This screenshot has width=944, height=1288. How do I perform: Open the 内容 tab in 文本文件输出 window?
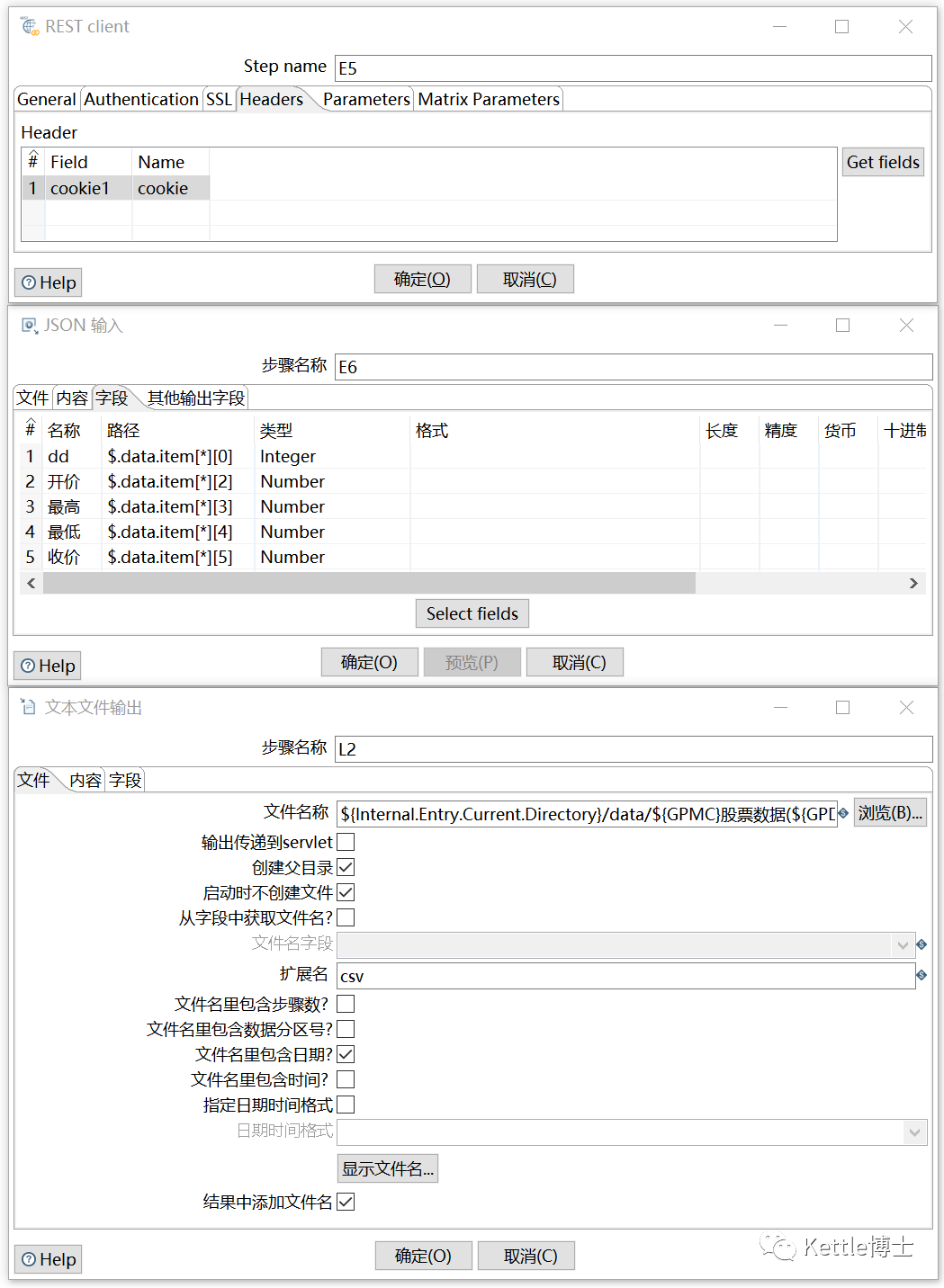pyautogui.click(x=85, y=780)
